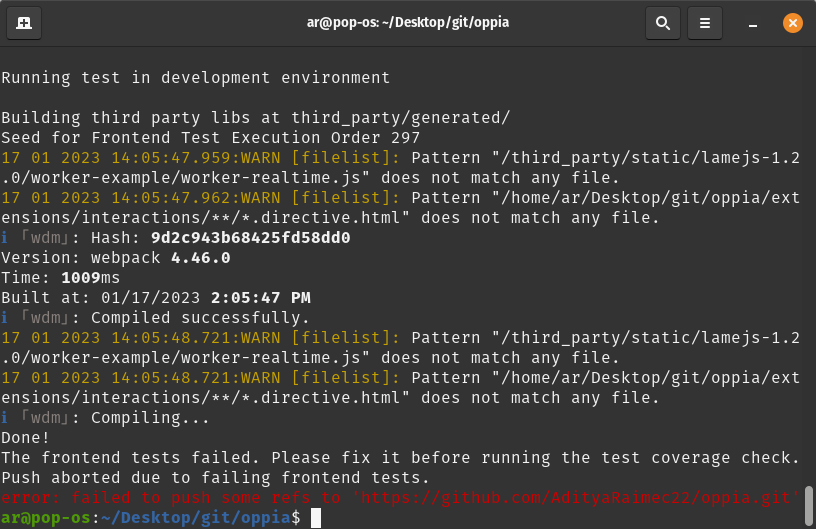Click the line 'Compiled successfully.'
Viewport: 816px width, 529px height.
[200, 318]
